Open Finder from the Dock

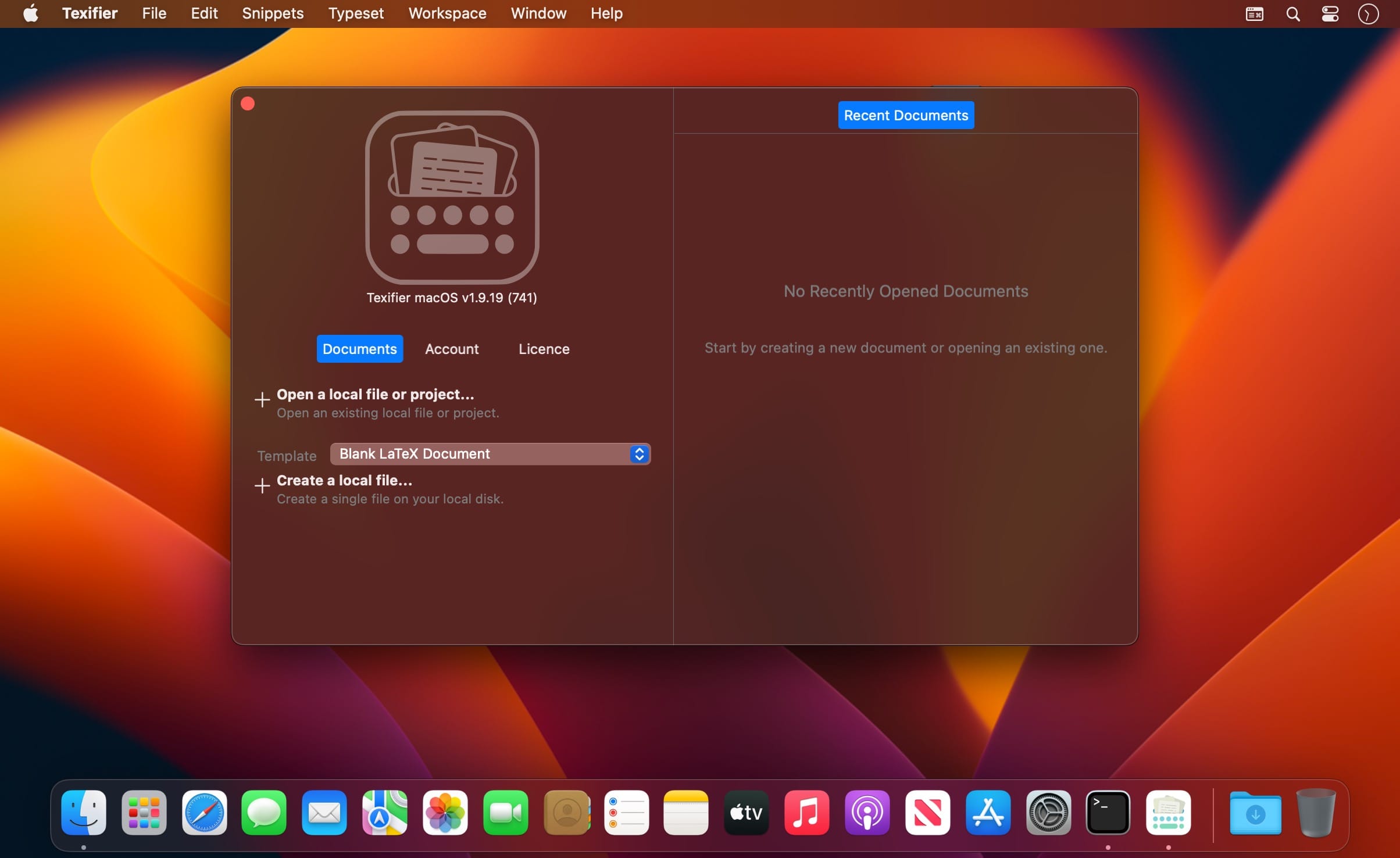(84, 813)
